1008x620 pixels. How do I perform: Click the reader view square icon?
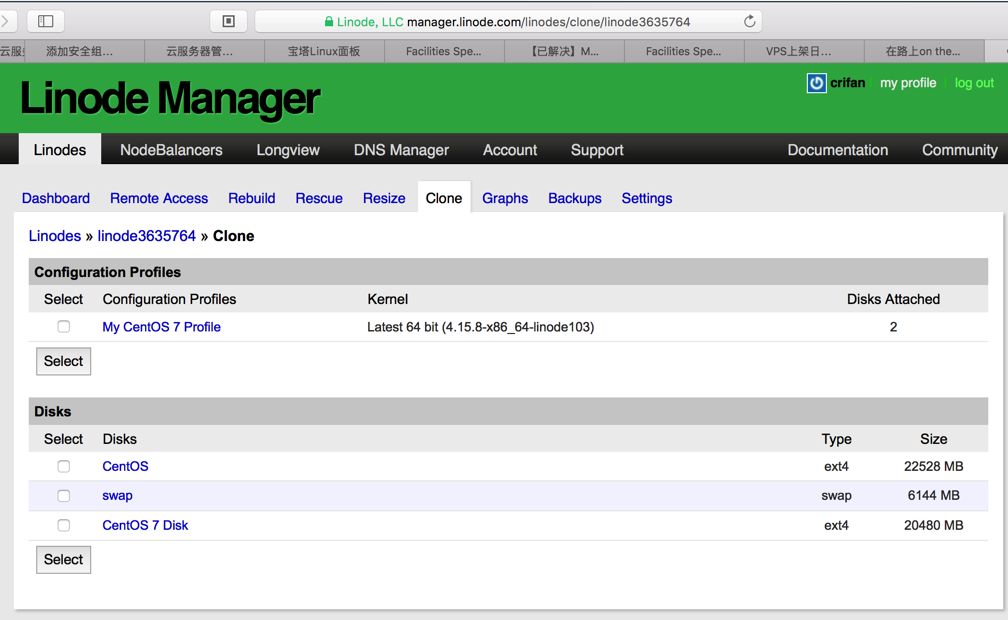228,21
